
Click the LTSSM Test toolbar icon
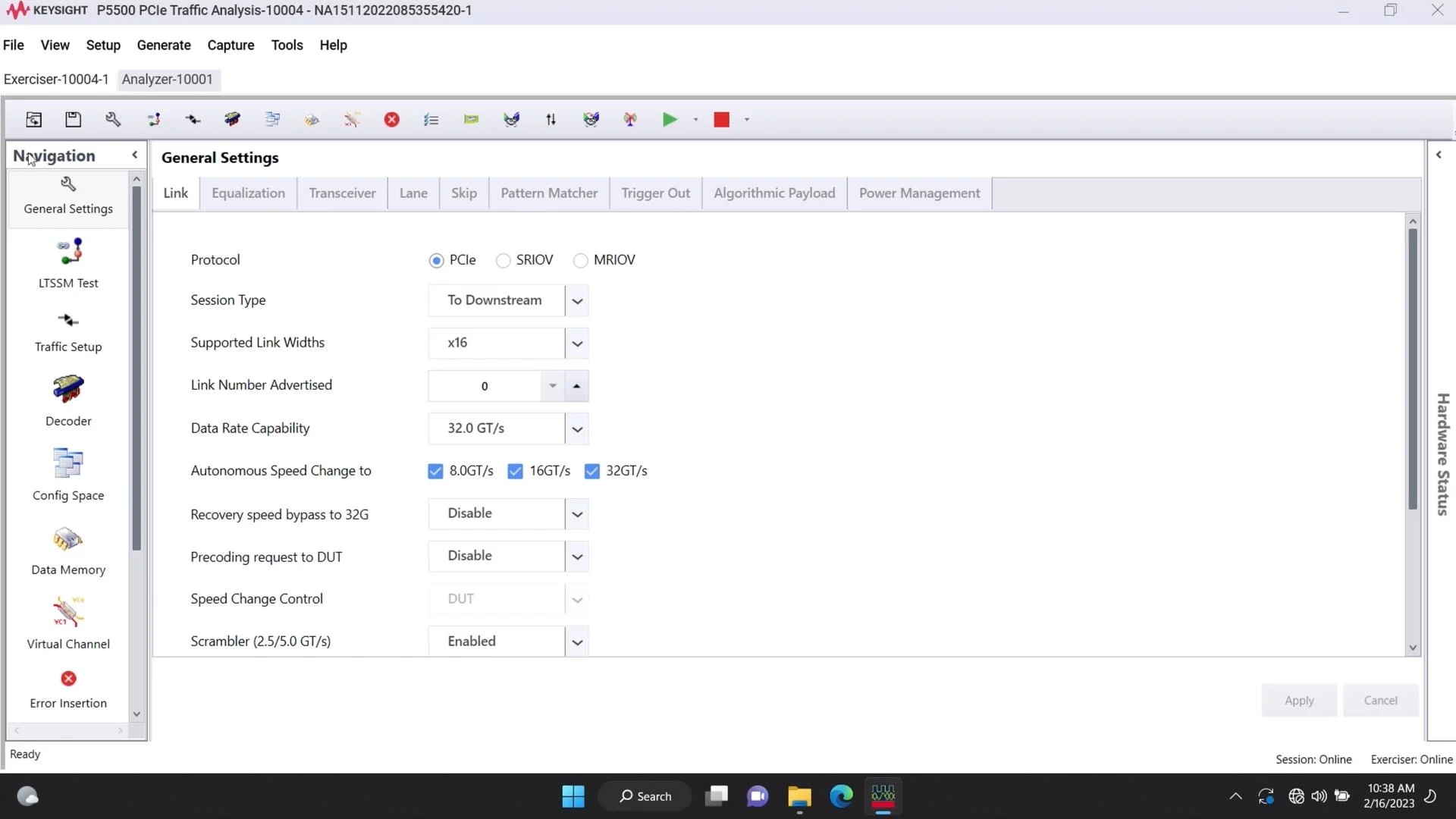pos(153,119)
